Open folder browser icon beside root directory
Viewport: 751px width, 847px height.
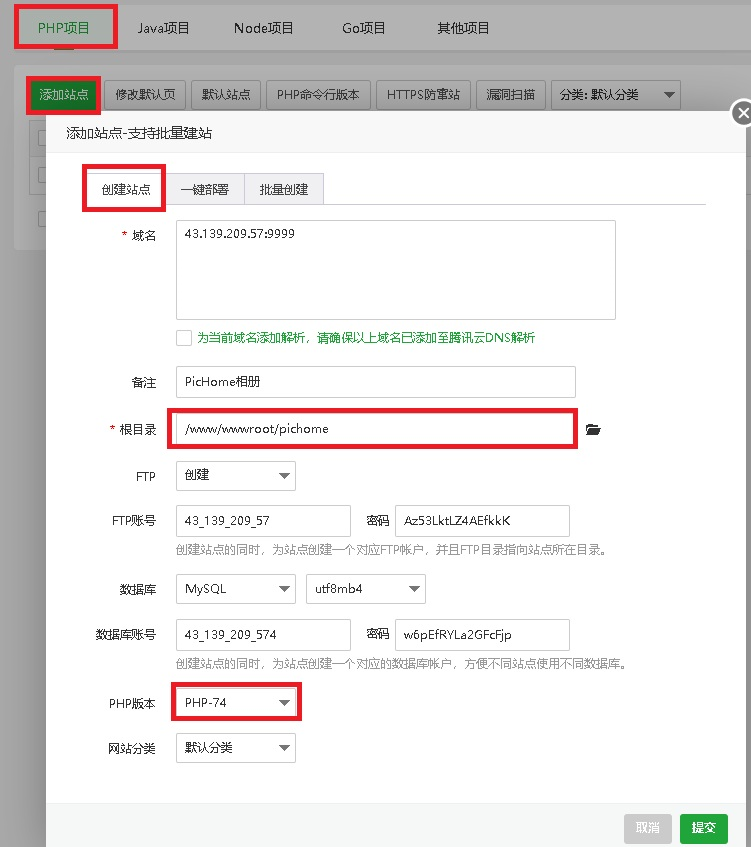[x=593, y=429]
